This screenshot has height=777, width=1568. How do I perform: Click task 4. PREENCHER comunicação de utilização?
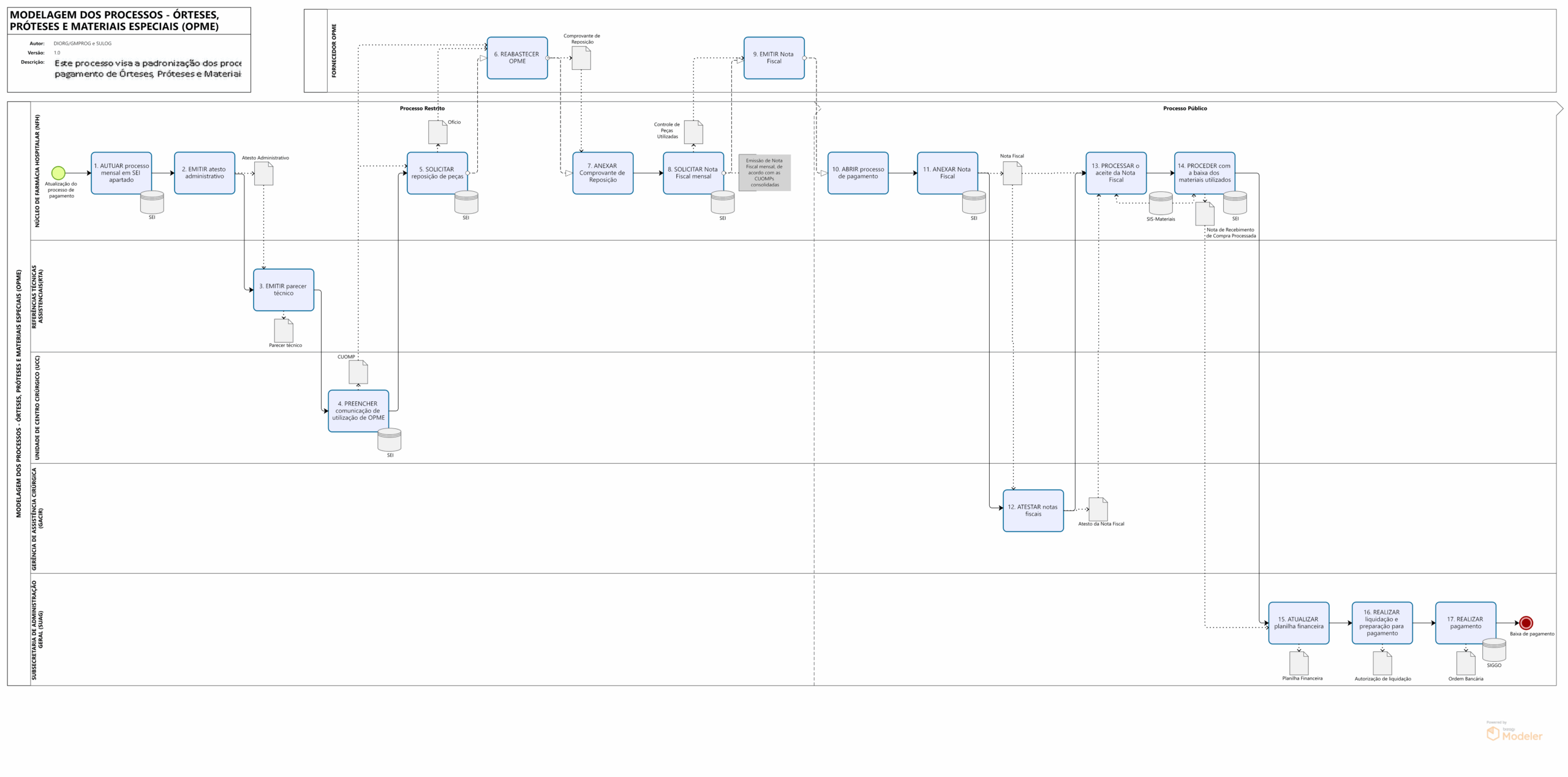point(358,411)
